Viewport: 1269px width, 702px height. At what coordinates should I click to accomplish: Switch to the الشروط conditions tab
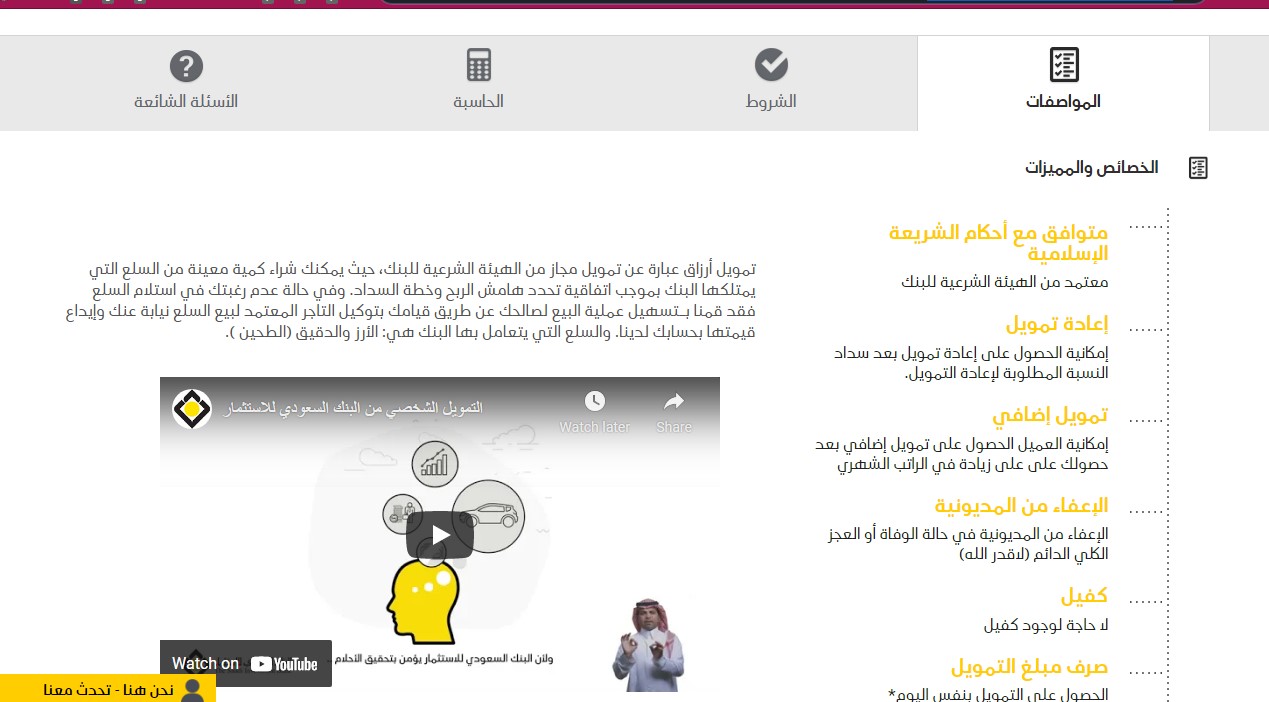pyautogui.click(x=771, y=84)
